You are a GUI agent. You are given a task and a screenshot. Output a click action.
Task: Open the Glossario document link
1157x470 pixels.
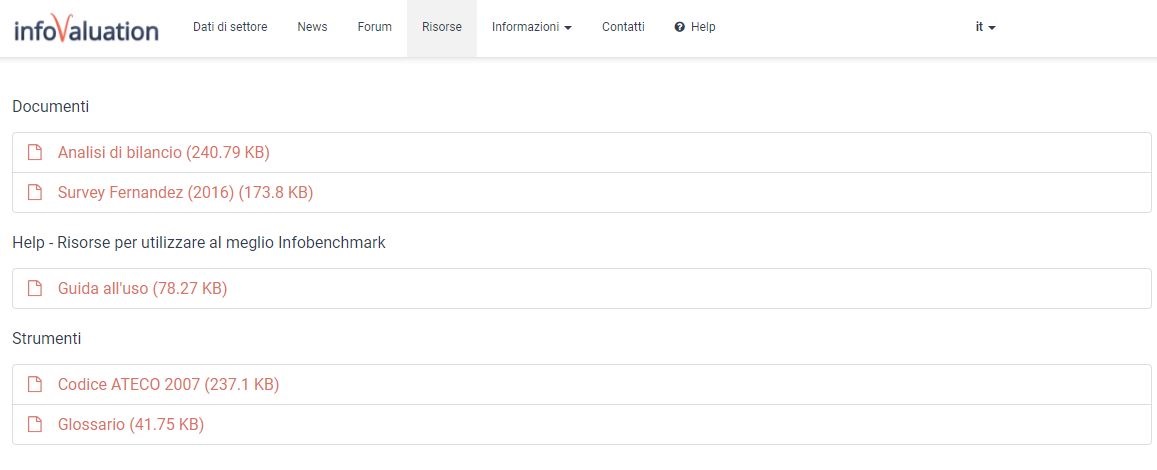pyautogui.click(x=131, y=424)
